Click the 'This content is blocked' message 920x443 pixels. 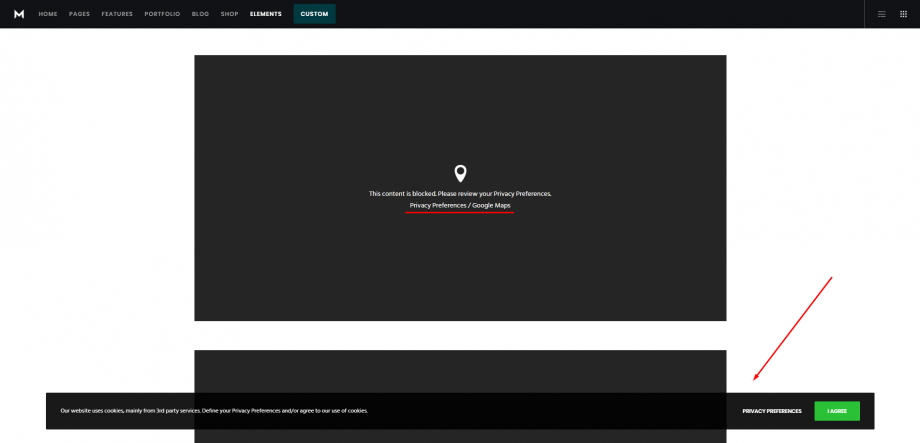[460, 193]
